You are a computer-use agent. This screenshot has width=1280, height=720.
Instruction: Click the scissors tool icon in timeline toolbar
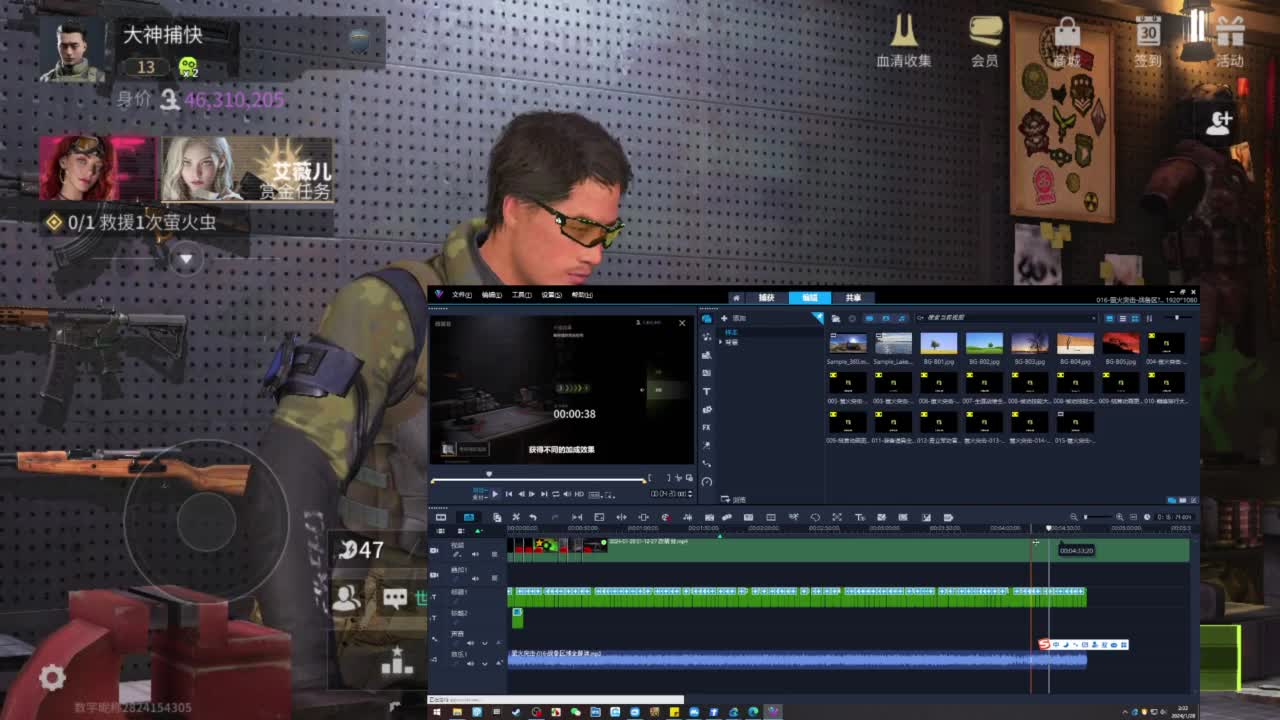(x=516, y=517)
